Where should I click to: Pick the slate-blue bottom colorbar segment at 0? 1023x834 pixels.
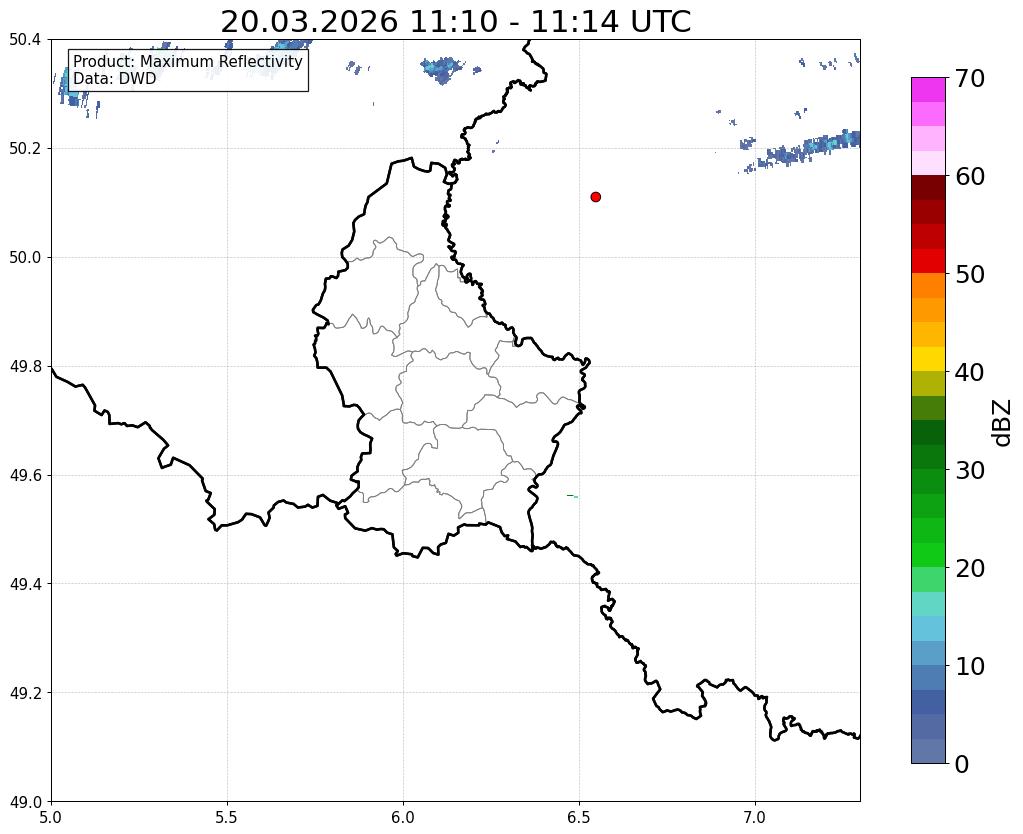(928, 750)
